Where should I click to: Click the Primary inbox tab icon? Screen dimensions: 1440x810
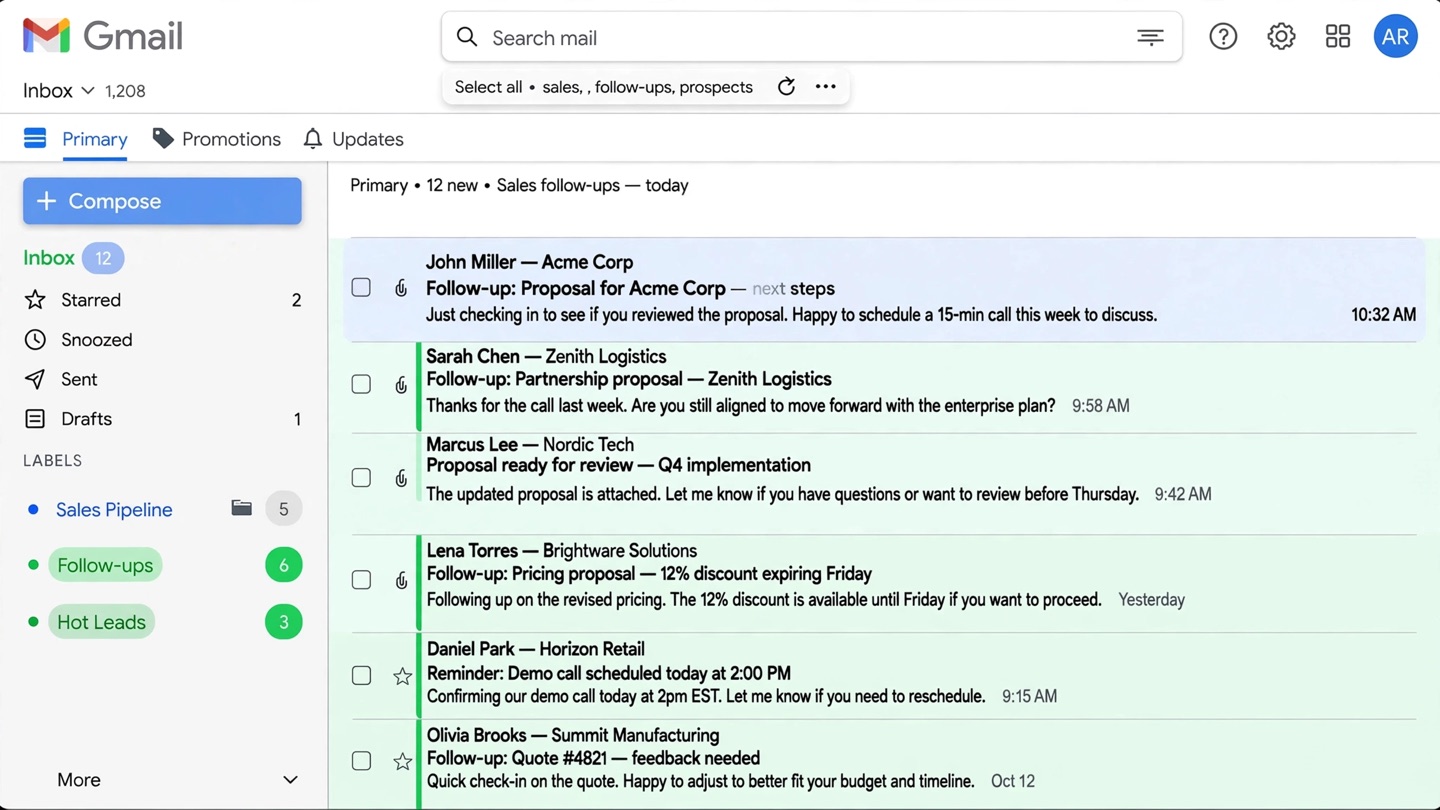(35, 138)
